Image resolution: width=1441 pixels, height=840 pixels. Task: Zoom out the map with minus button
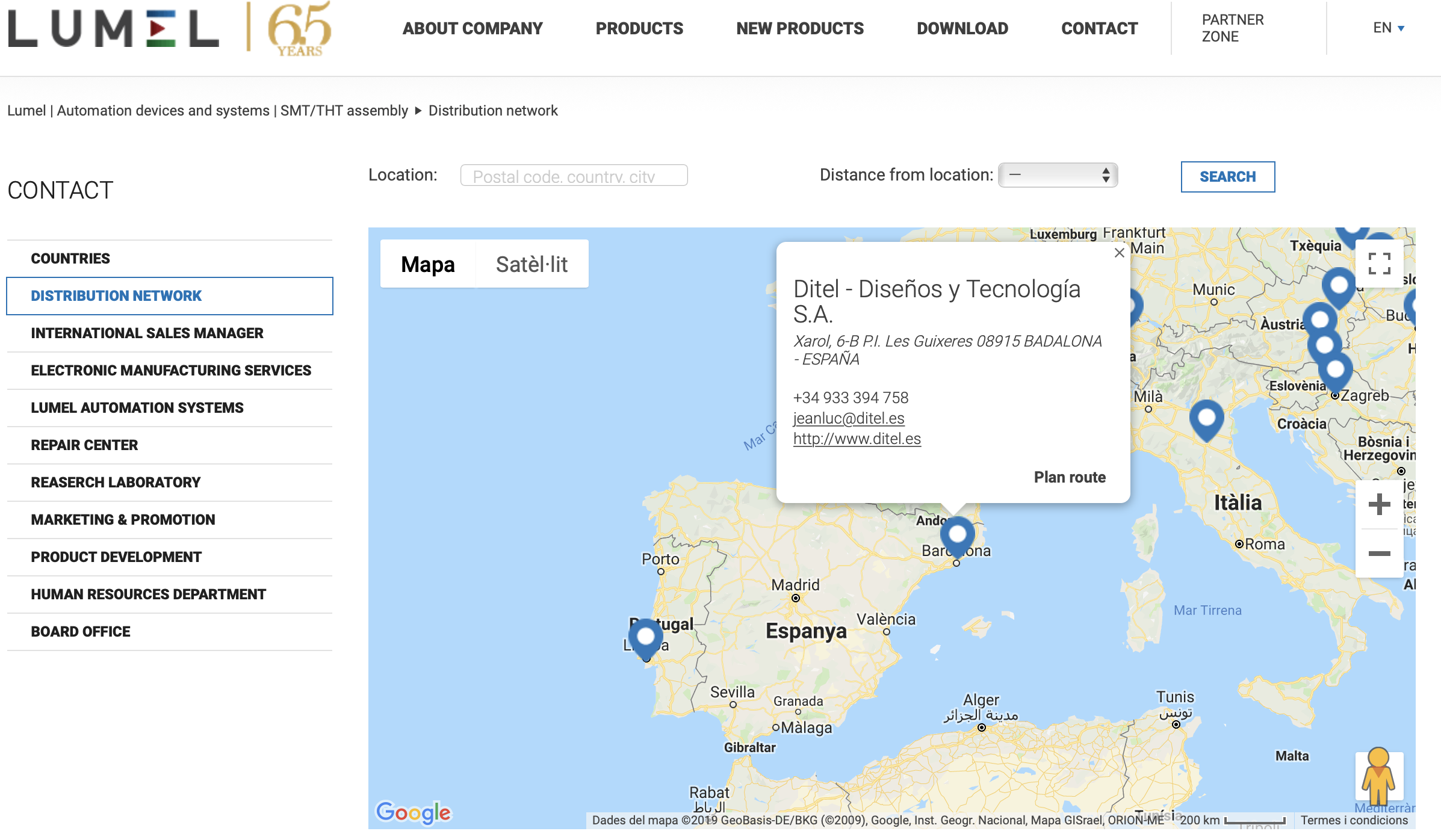[1379, 554]
